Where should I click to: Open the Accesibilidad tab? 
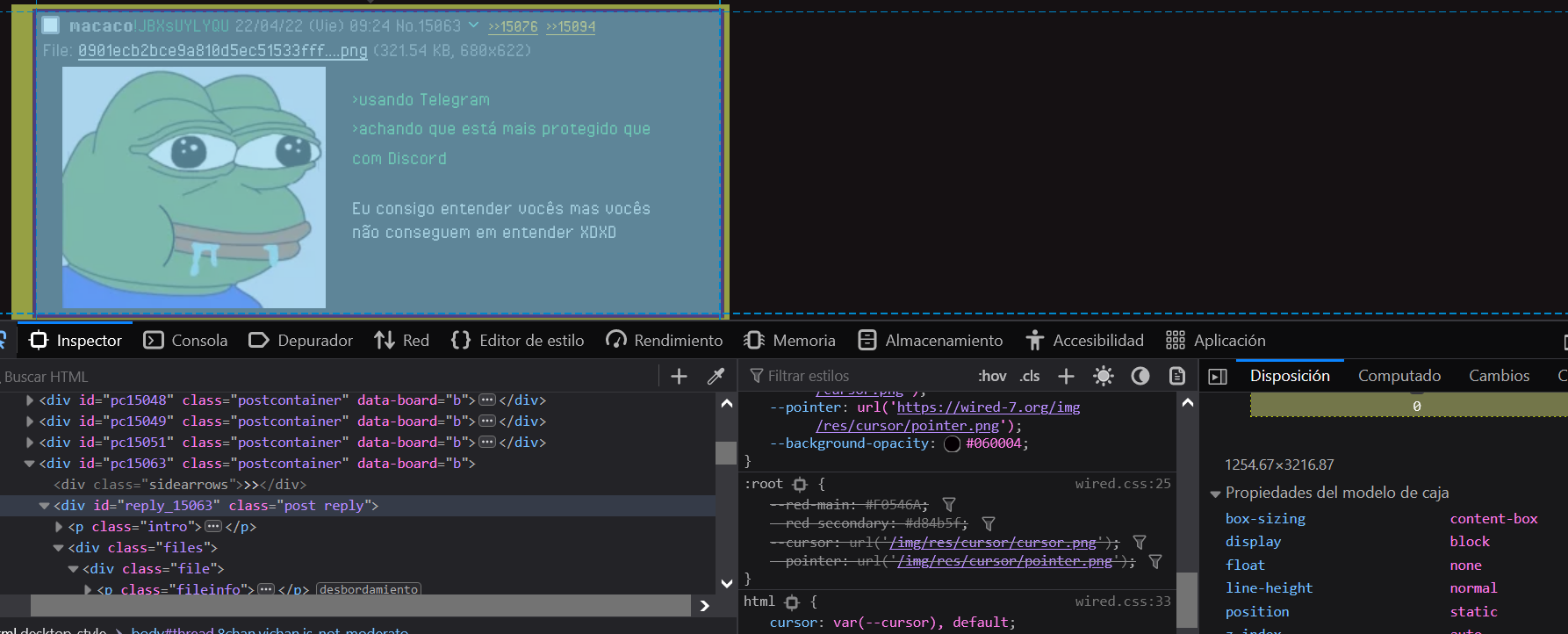click(1084, 341)
